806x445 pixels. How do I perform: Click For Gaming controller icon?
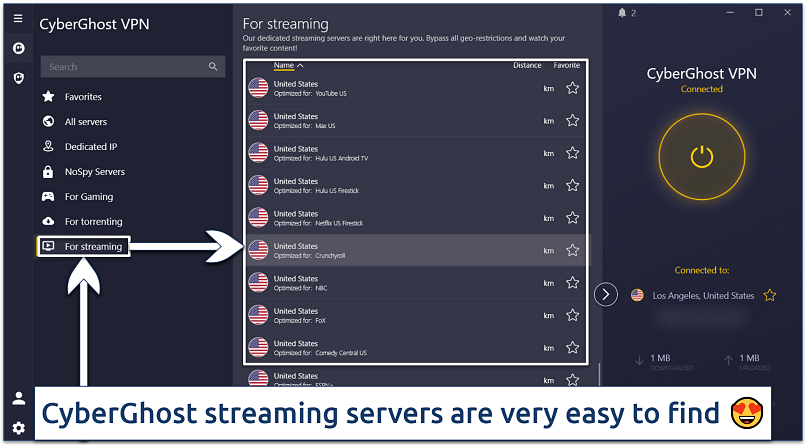48,196
